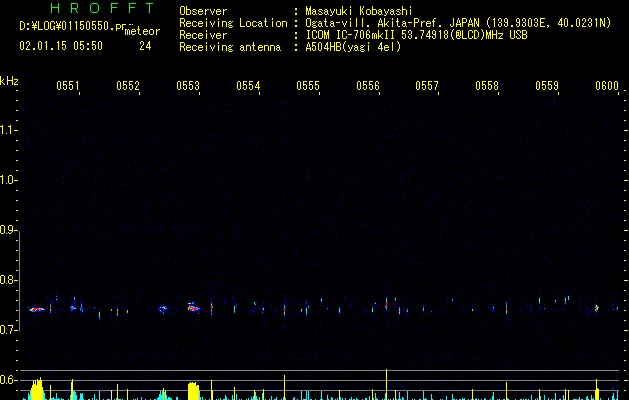Click the wide yellow power burst below 0553

pos(193,391)
